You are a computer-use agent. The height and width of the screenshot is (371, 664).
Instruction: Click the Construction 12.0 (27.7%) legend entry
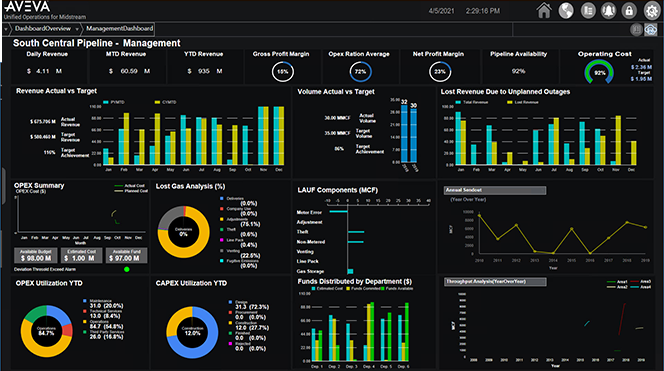[x=249, y=326]
